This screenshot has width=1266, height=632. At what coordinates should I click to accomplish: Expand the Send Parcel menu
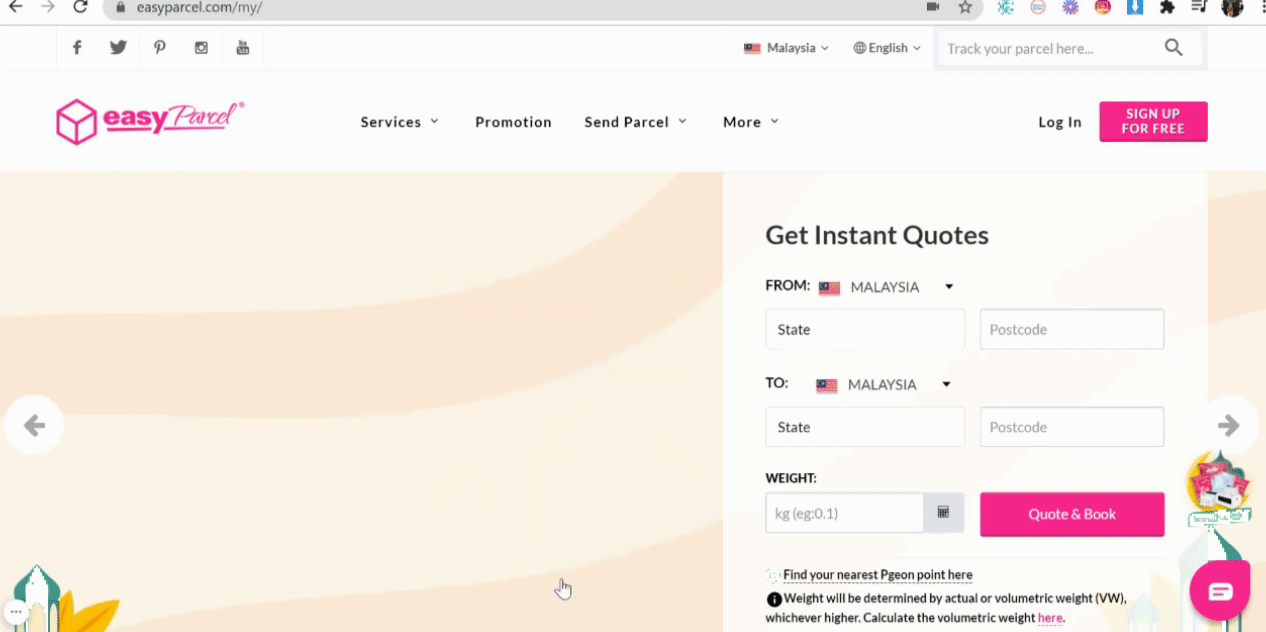pos(636,122)
